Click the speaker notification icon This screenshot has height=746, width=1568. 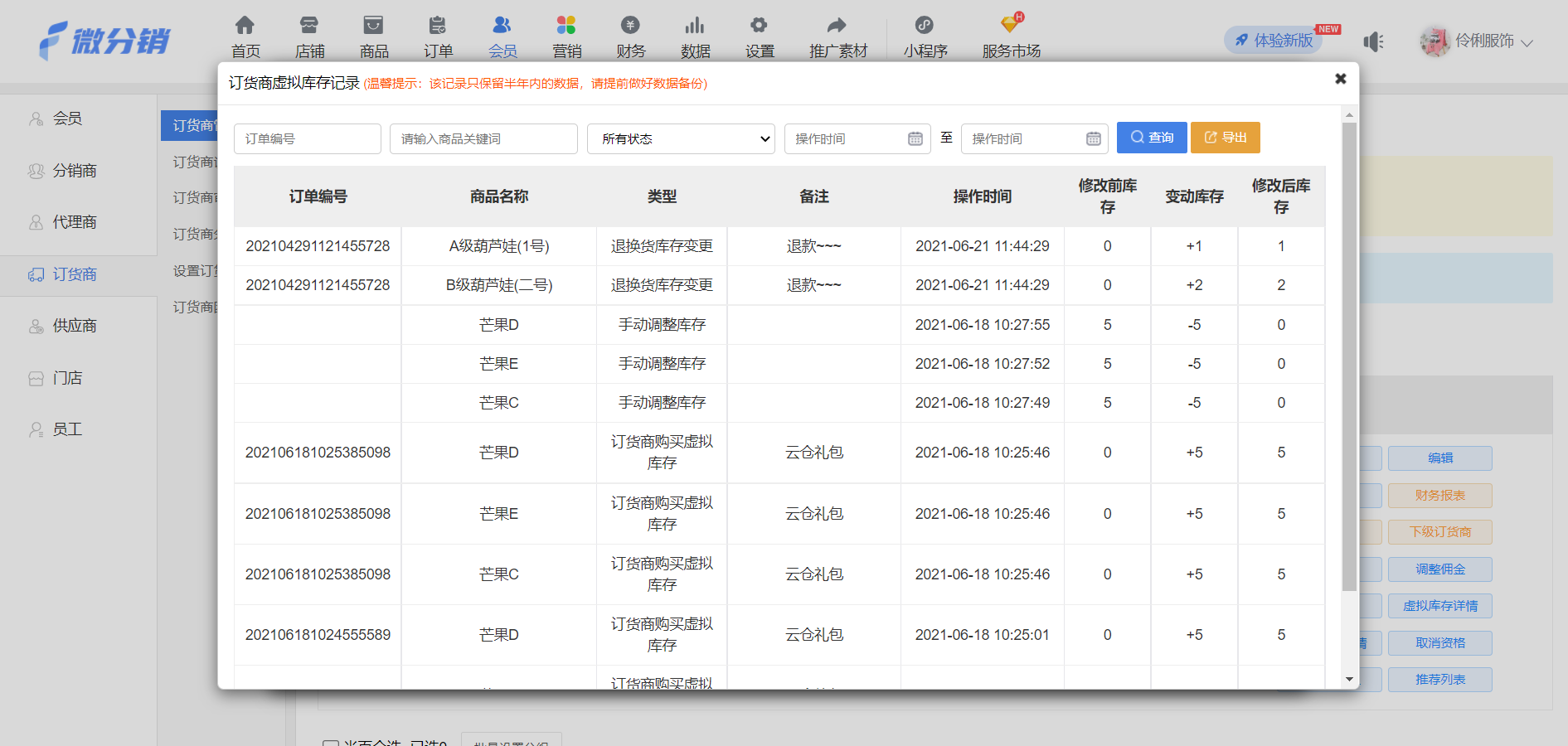(x=1373, y=41)
